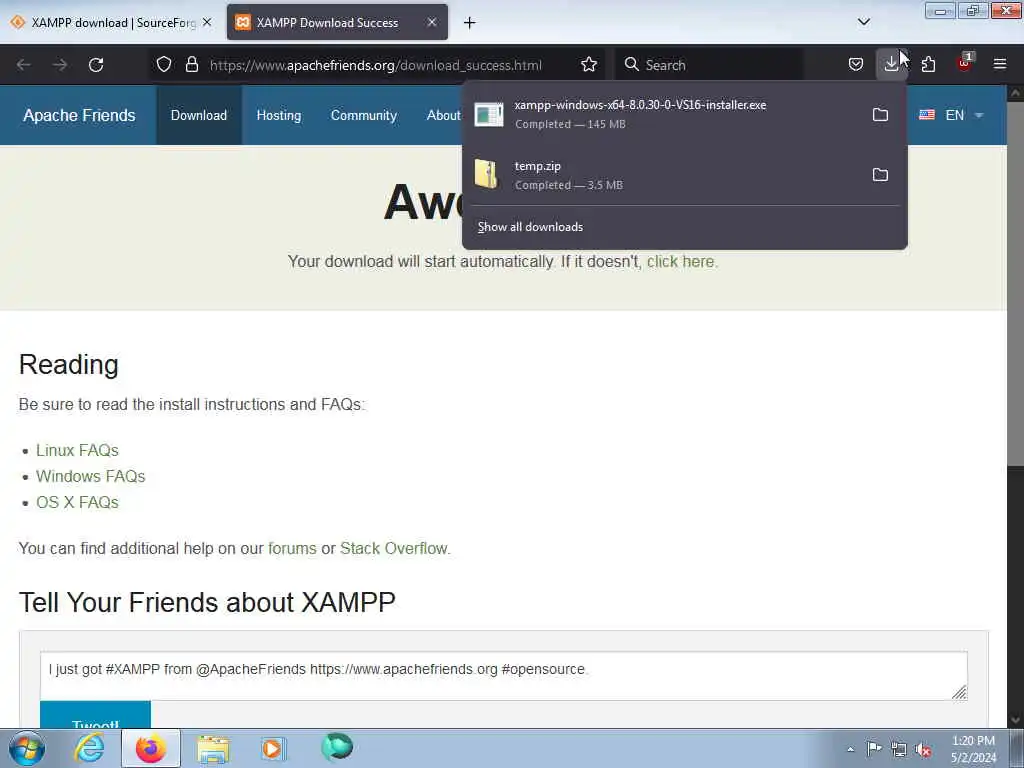This screenshot has width=1024, height=768.
Task: Switch to XAMPP download SourceForge tab
Action: 111,22
